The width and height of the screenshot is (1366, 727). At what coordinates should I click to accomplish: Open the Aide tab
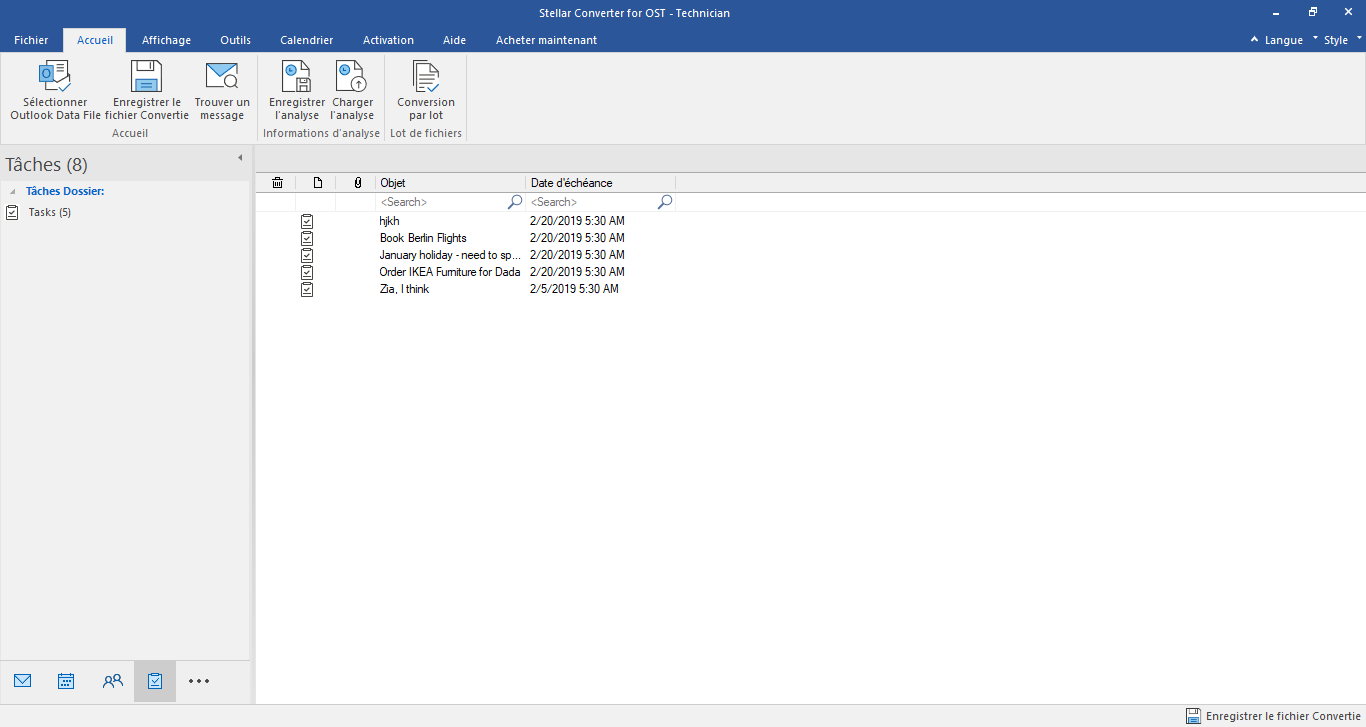tap(454, 40)
